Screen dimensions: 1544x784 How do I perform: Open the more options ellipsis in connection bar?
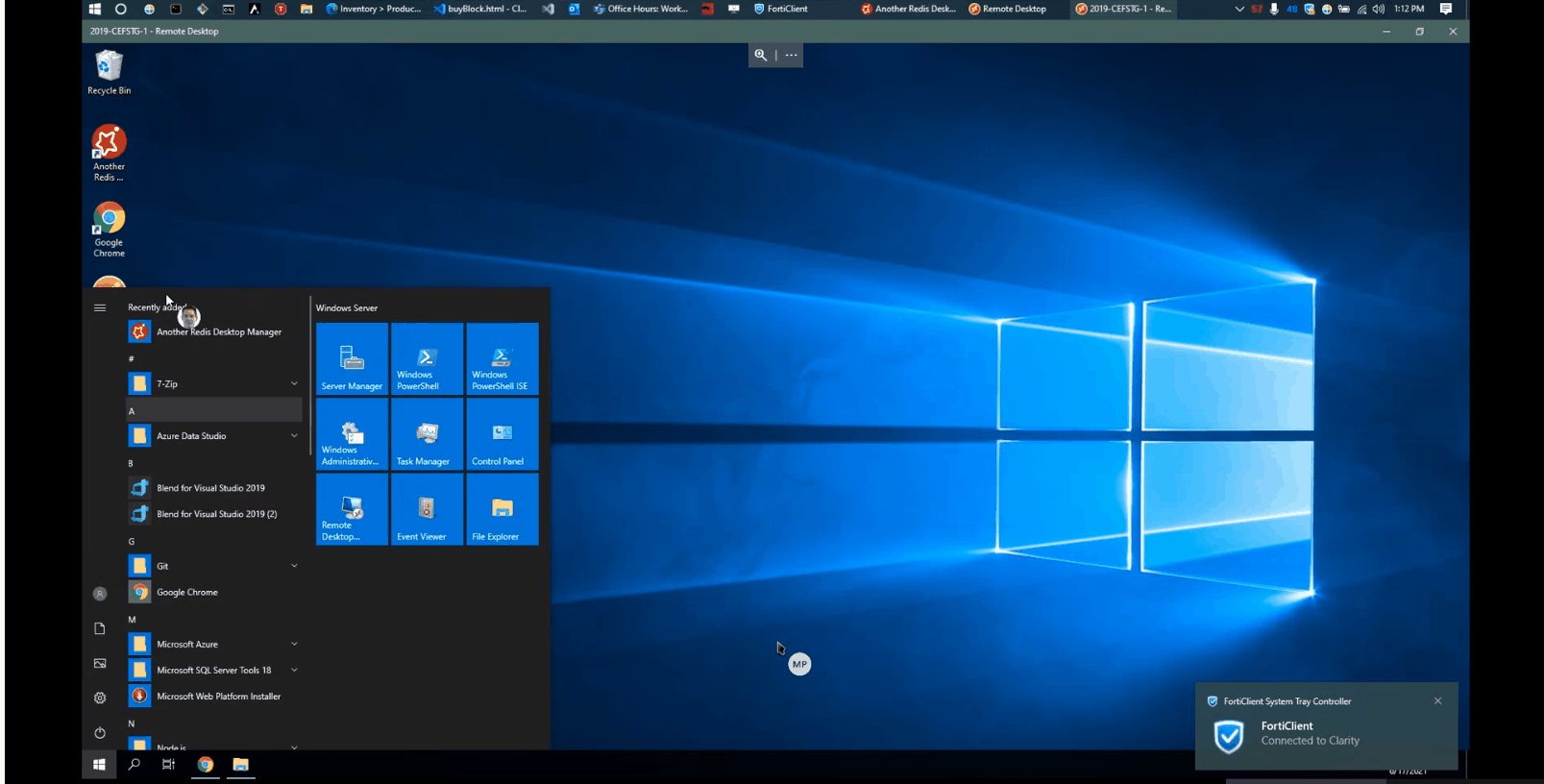coord(791,55)
